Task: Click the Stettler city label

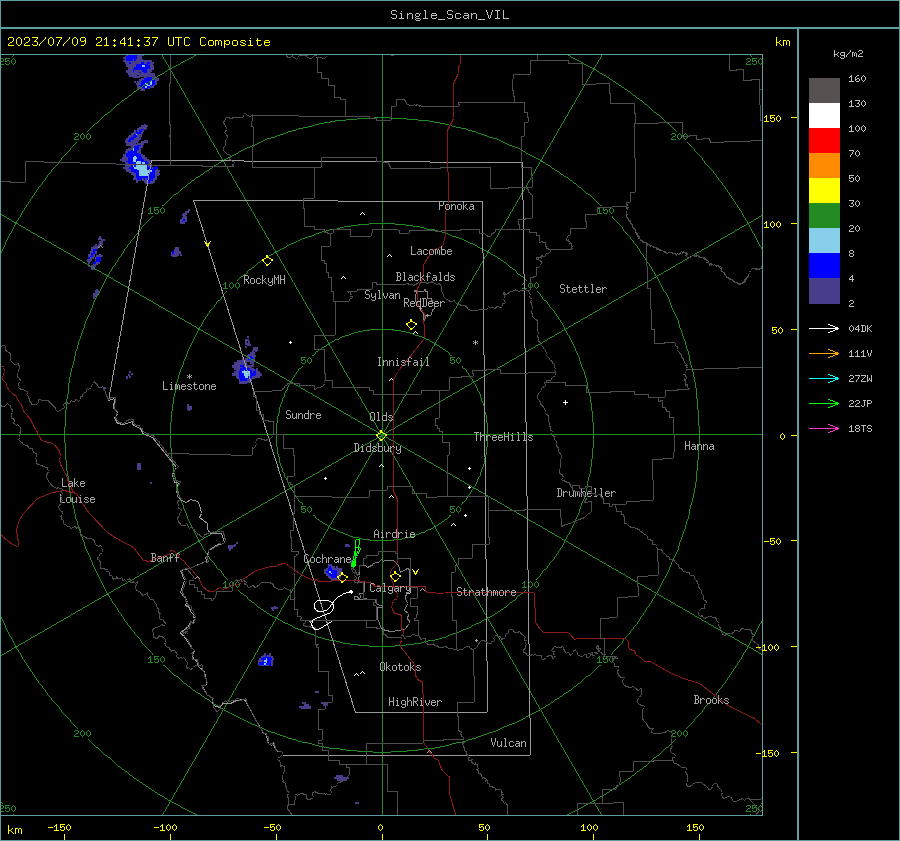Action: 583,289
